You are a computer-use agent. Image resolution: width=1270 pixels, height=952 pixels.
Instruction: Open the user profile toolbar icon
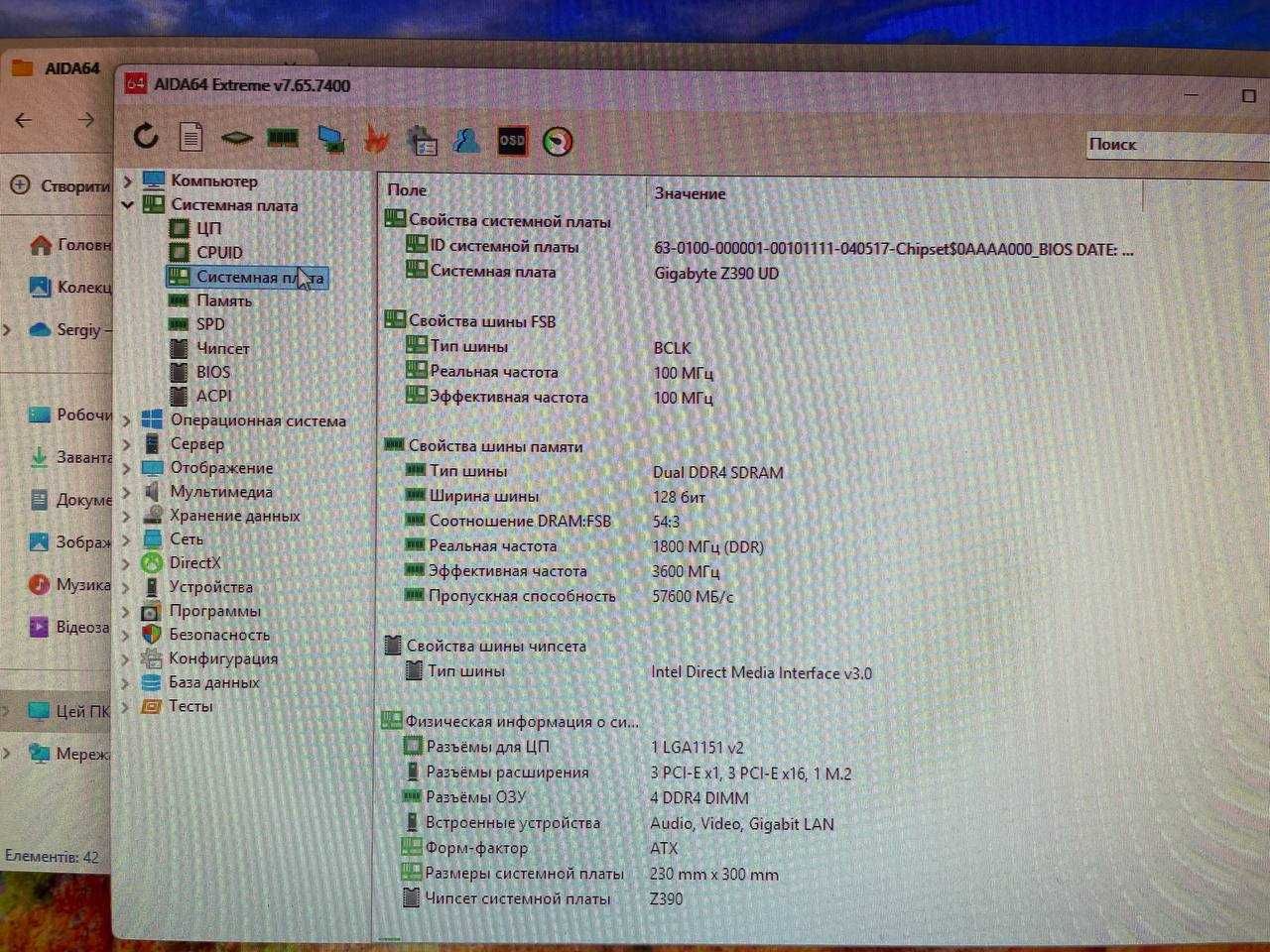point(466,141)
